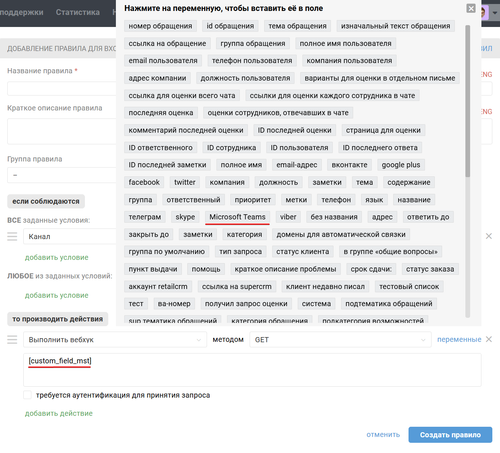Viewport: 500px width, 453px height.
Task: Insert the последняя оценка variable
Action: coord(161,113)
